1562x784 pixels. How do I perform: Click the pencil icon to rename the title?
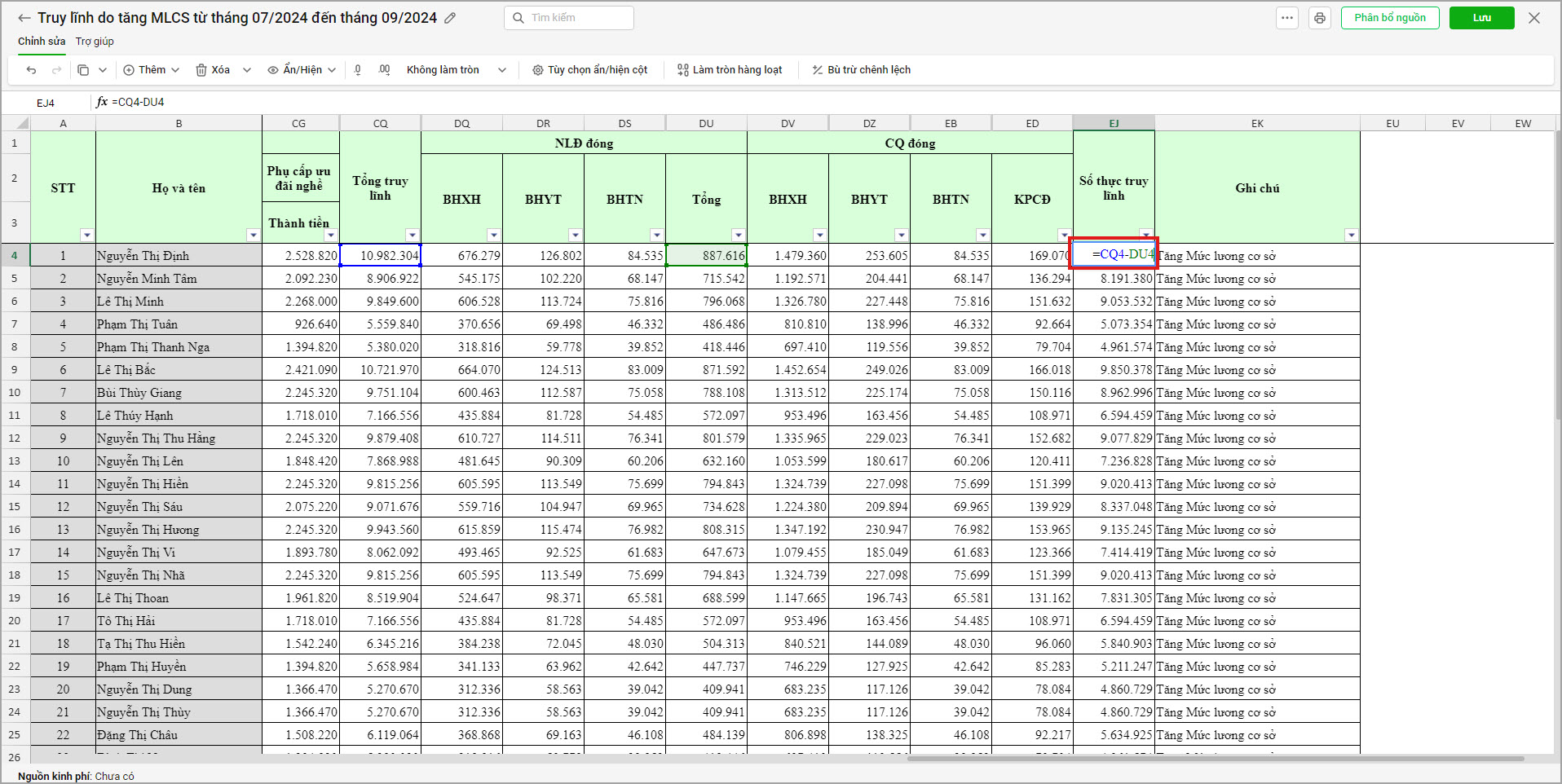point(450,18)
